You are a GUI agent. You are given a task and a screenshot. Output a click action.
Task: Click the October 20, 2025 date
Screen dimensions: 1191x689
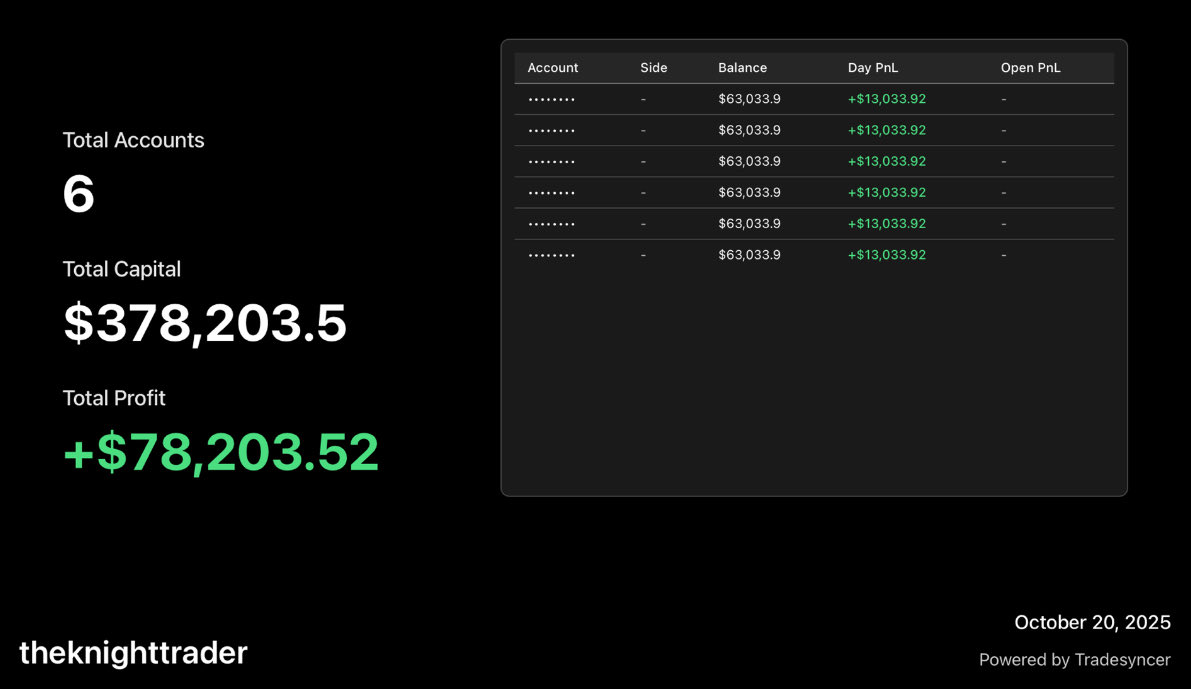1092,623
